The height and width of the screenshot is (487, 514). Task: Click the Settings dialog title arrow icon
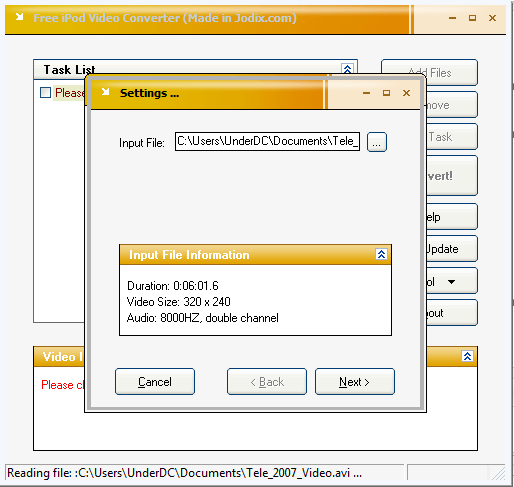pos(105,92)
